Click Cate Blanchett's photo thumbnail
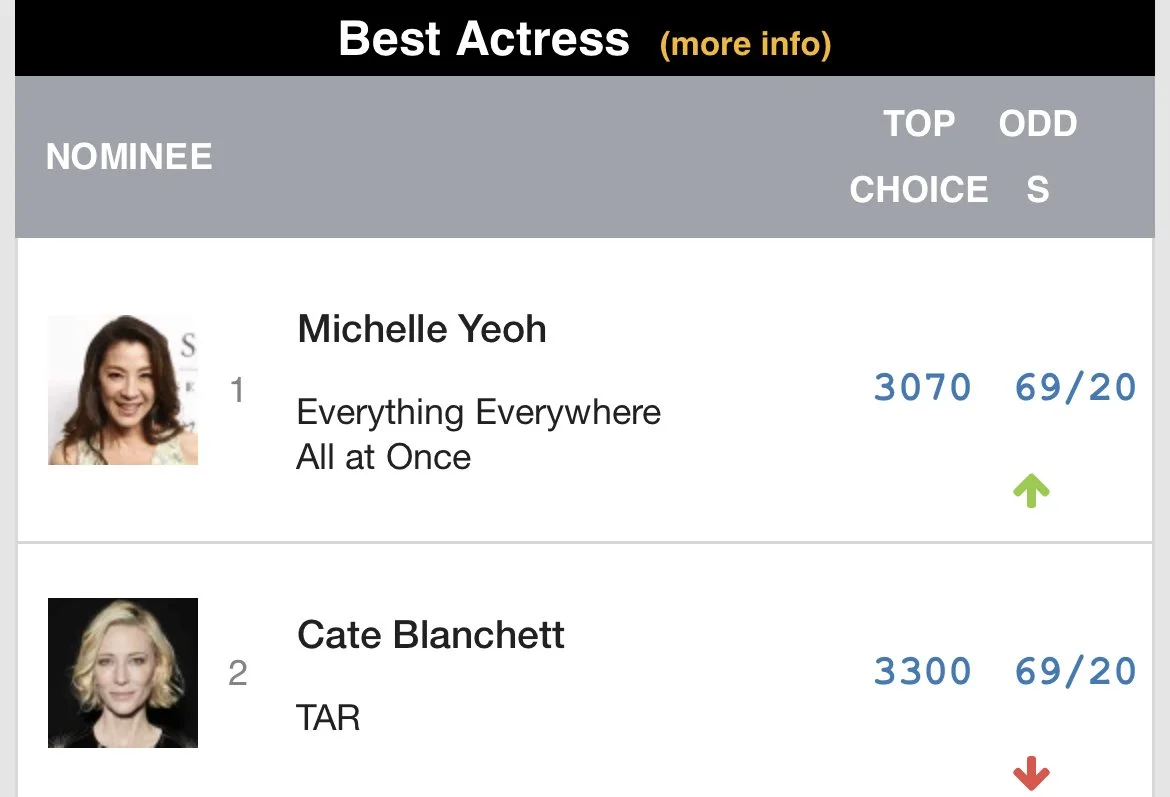Viewport: 1170px width, 797px height. tap(123, 672)
